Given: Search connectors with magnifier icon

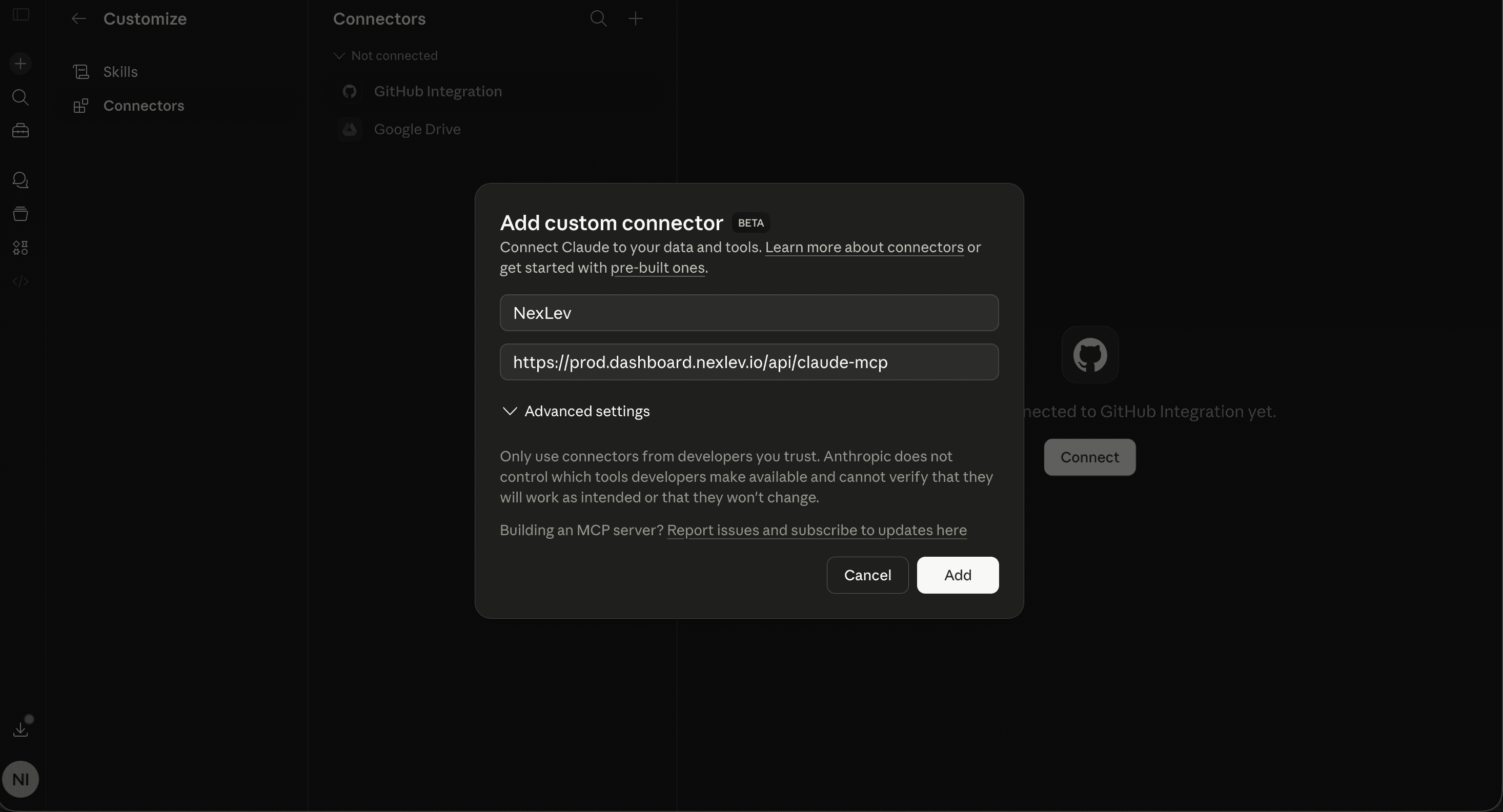Looking at the screenshot, I should [598, 18].
